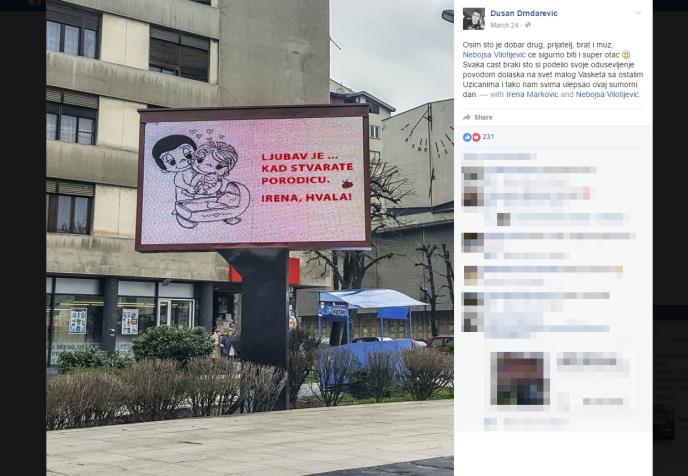Viewport: 688px width, 476px height.
Task: Click the fourth blurred commenter avatar
Action: click(473, 275)
